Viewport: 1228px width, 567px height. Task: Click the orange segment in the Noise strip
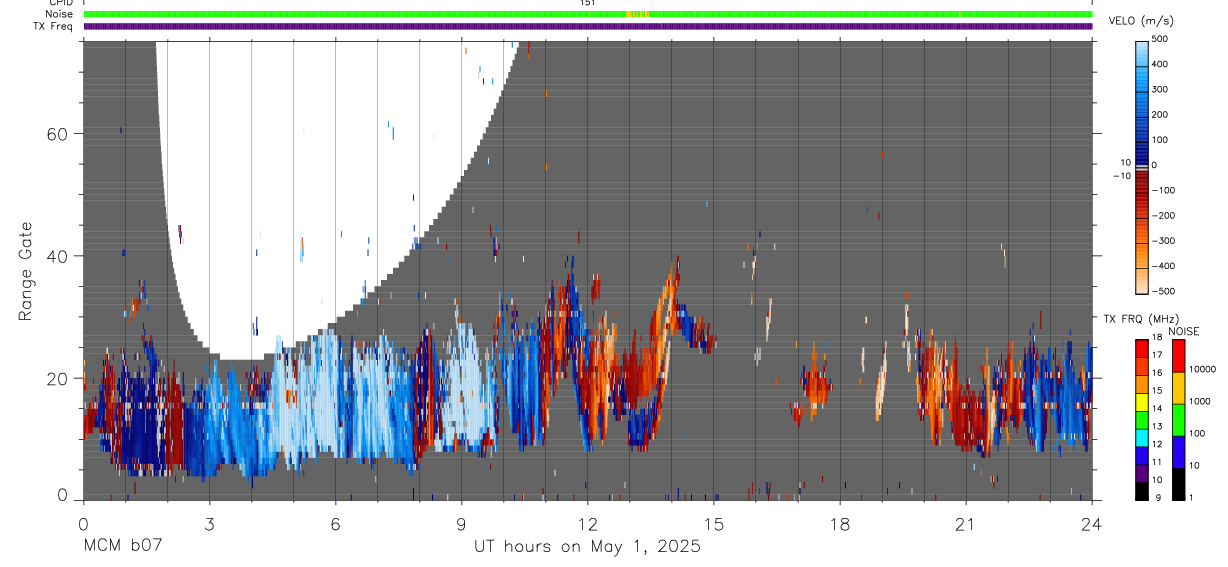pos(637,14)
